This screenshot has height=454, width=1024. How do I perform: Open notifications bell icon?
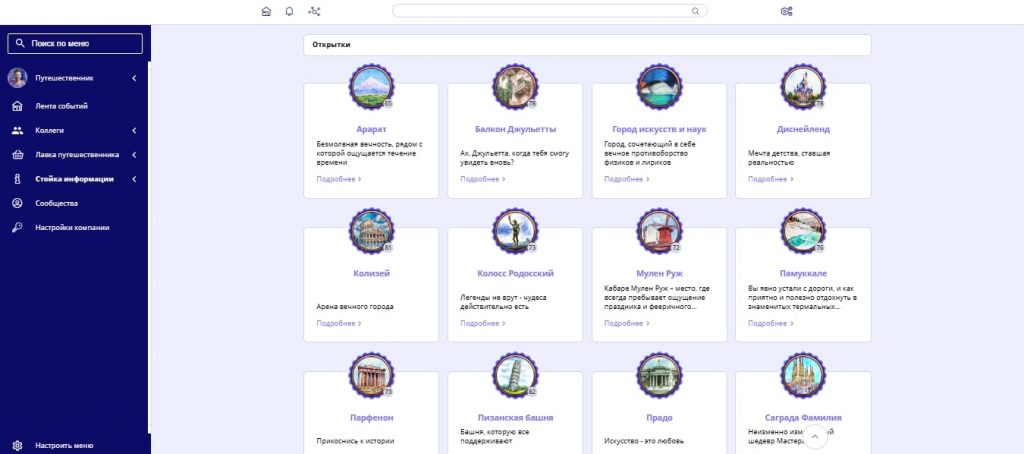290,12
